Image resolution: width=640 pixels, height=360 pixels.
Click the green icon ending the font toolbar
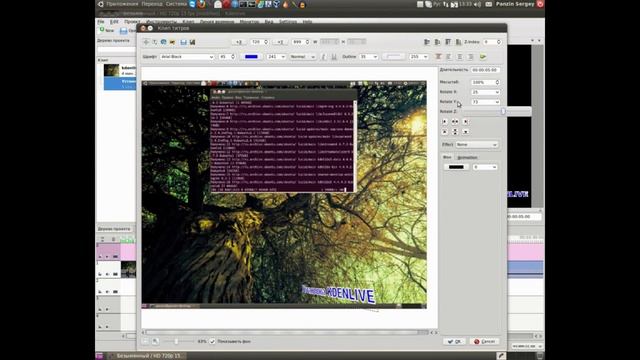483,57
